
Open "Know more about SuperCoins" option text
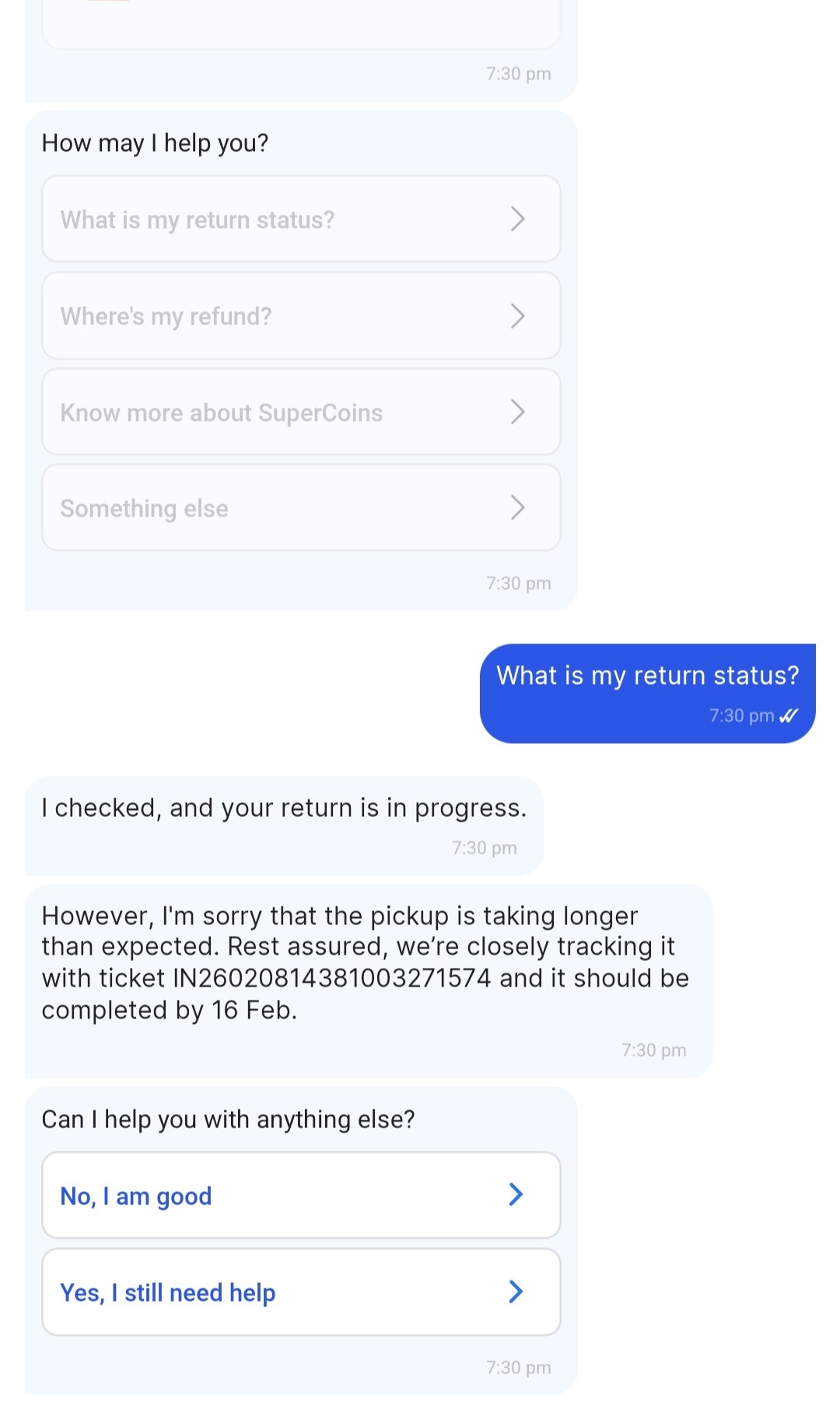(x=222, y=413)
